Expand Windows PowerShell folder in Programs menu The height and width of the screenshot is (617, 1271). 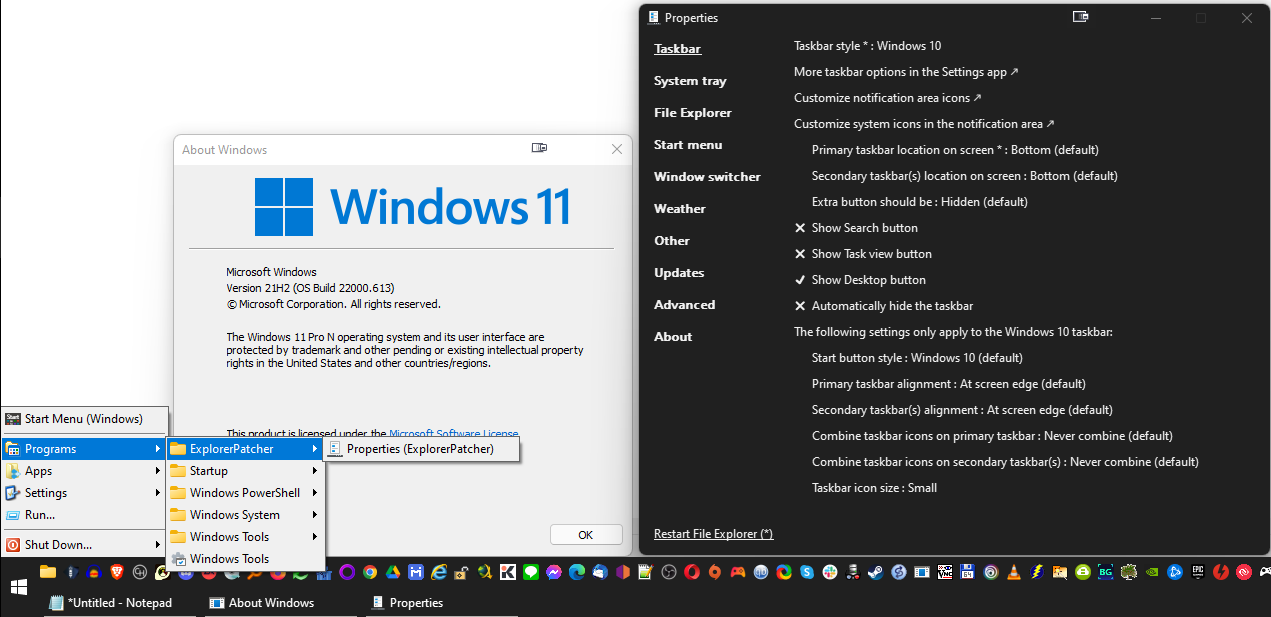point(245,493)
